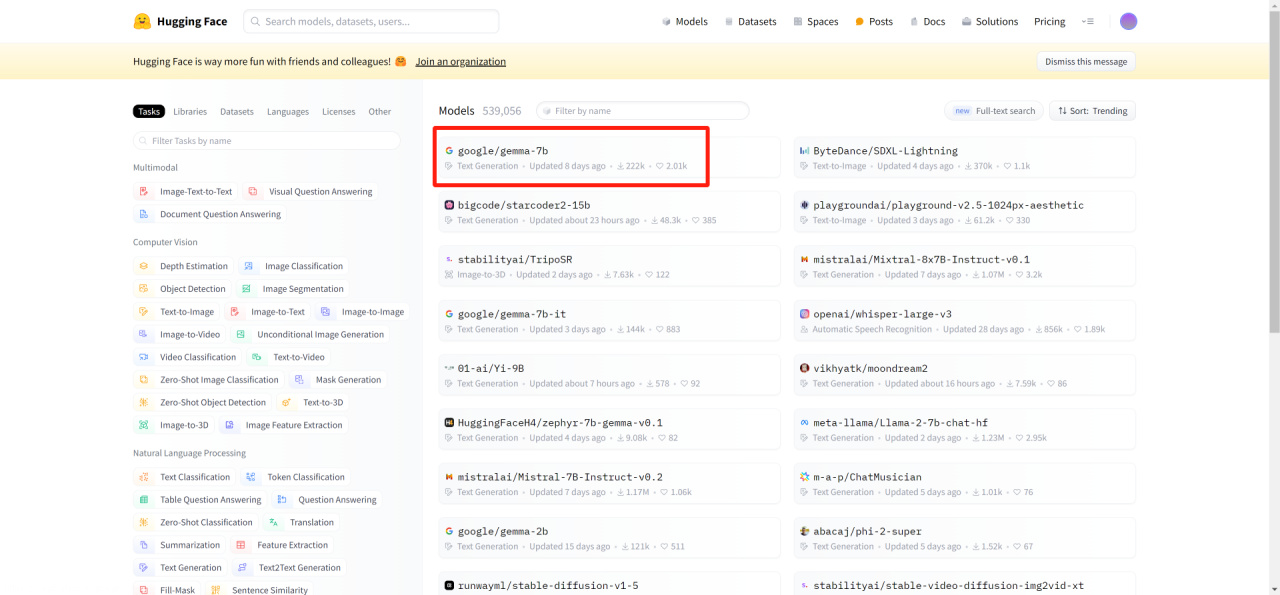
Task: Choose the Image Feature Extraction tag
Action: [x=284, y=425]
